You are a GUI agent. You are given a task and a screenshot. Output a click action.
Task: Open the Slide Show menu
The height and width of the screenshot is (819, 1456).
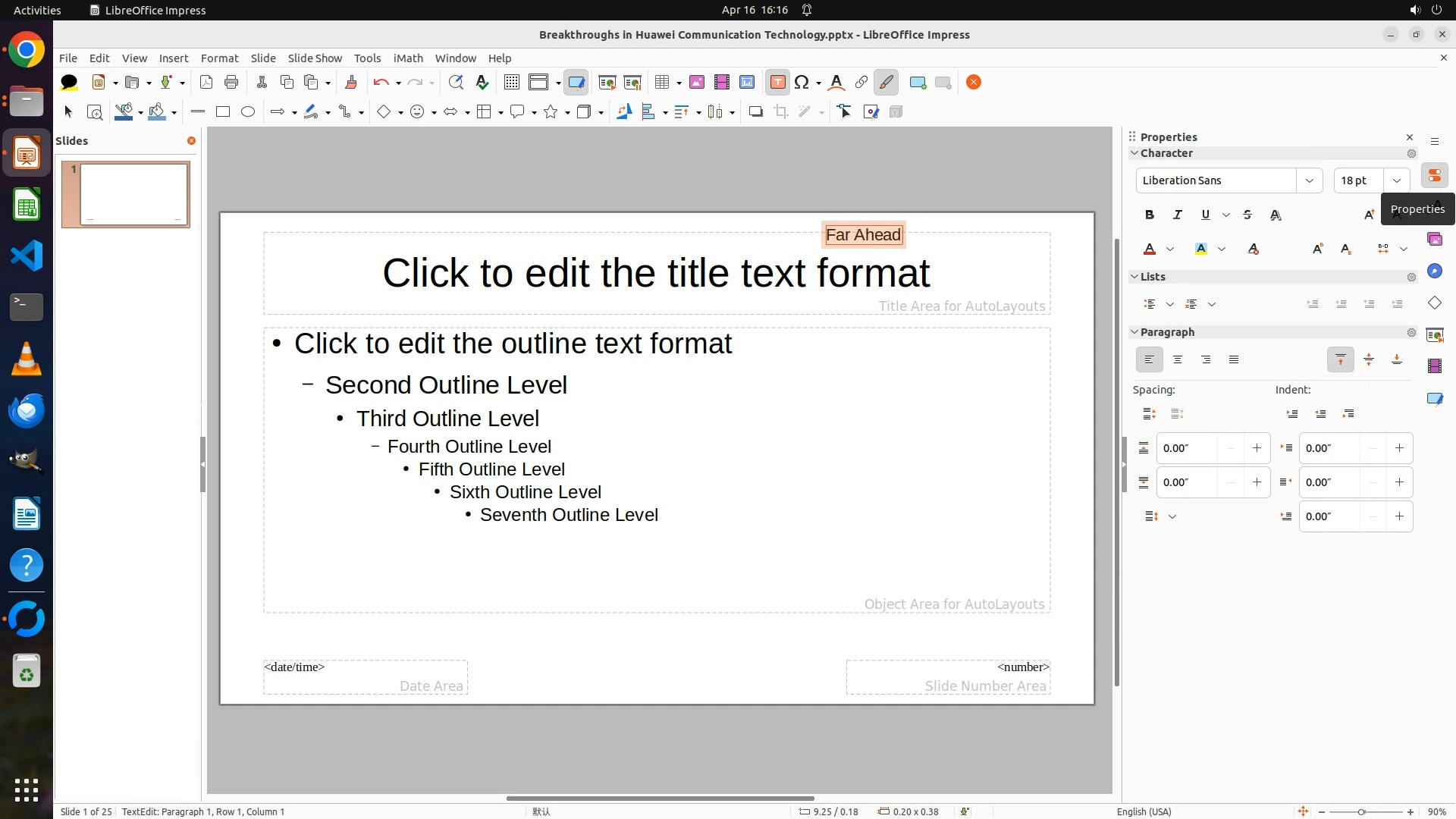pyautogui.click(x=315, y=58)
